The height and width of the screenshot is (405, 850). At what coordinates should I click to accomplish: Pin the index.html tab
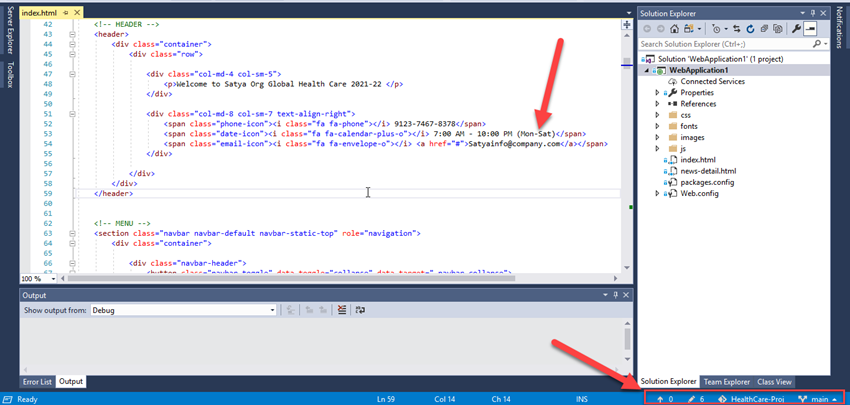(66, 12)
